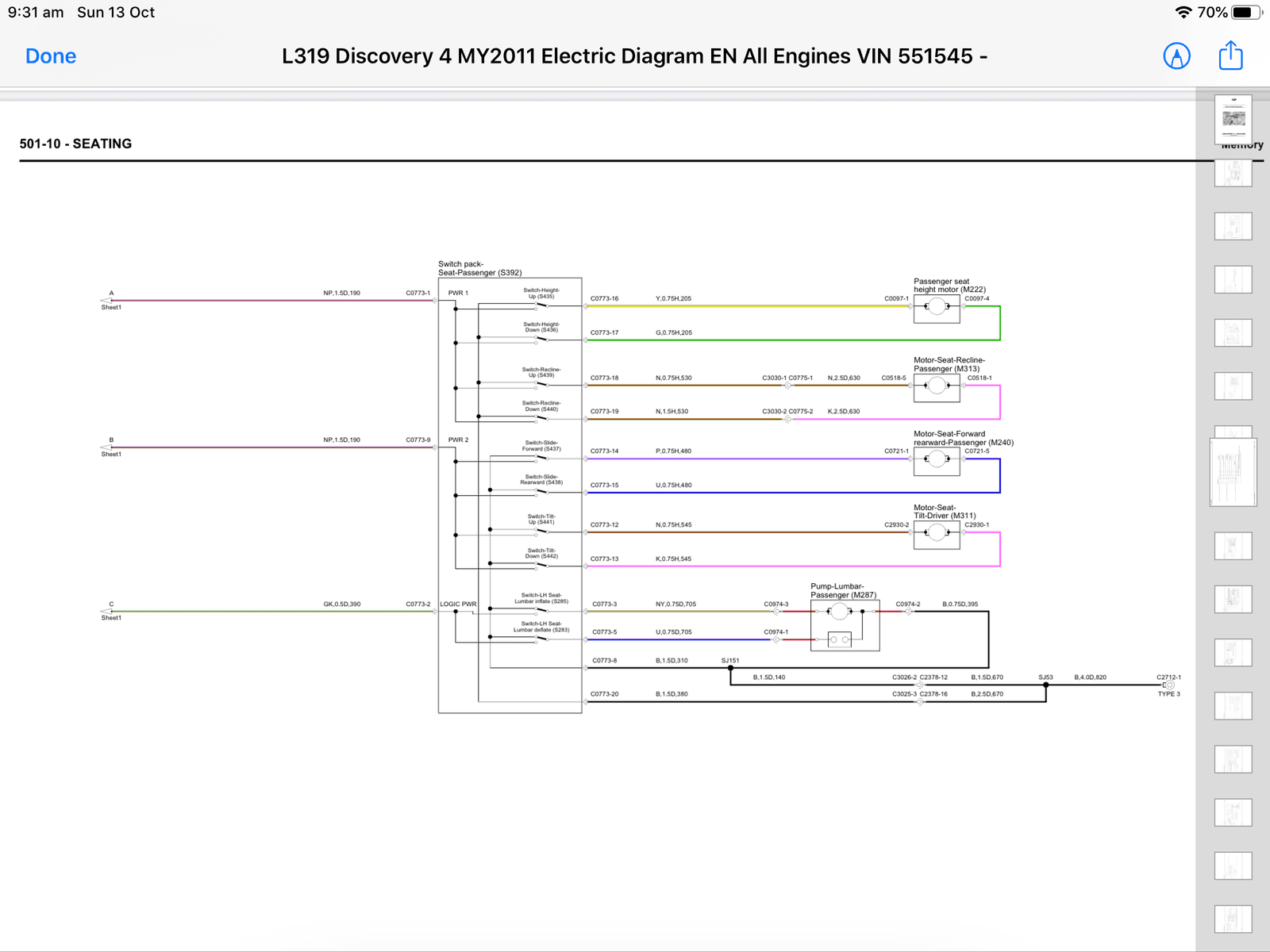
Task: Tap connector label C2930-2
Action: [x=896, y=524]
